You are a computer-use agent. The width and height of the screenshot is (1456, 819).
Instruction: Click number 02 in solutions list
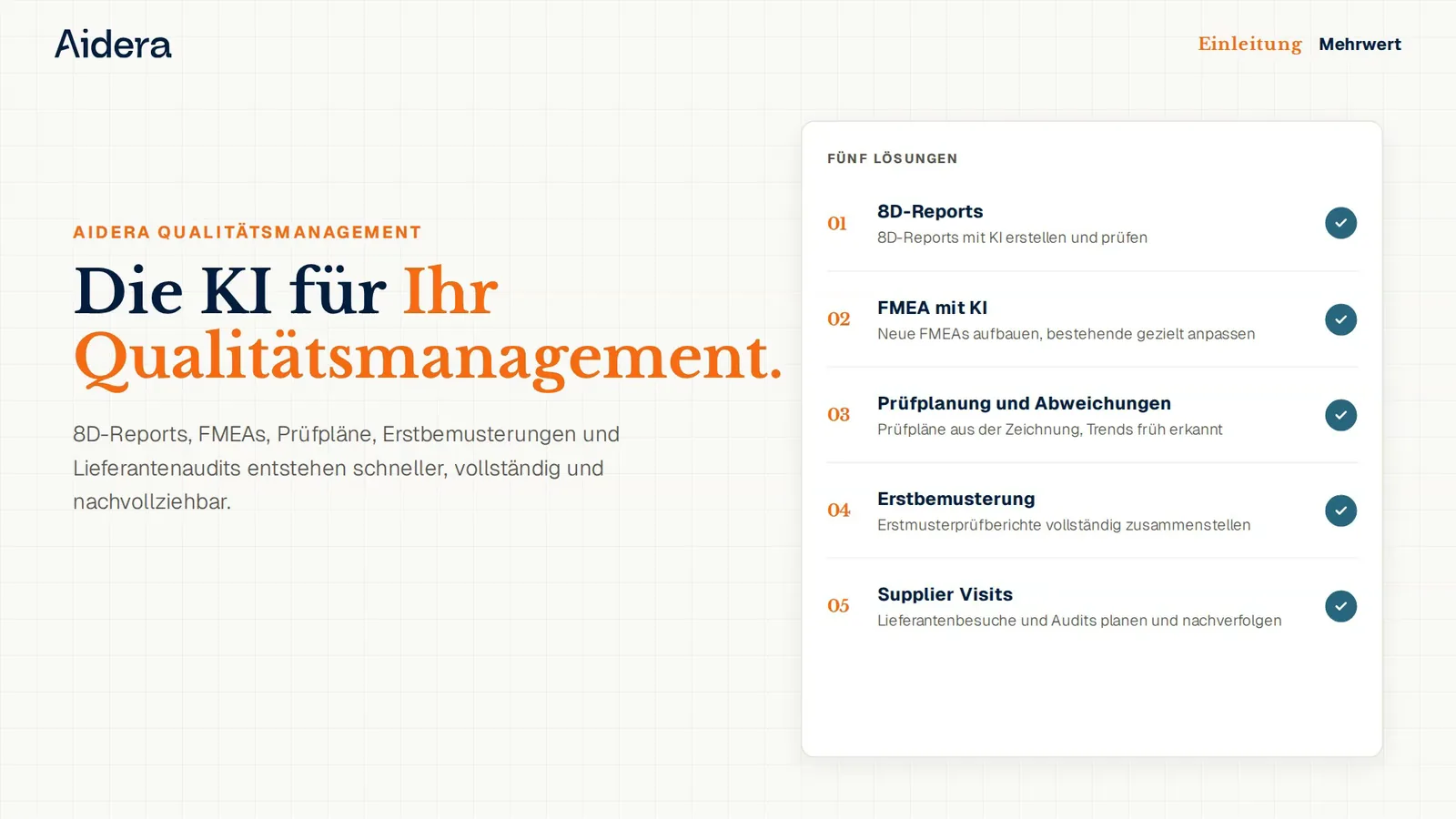pyautogui.click(x=838, y=318)
